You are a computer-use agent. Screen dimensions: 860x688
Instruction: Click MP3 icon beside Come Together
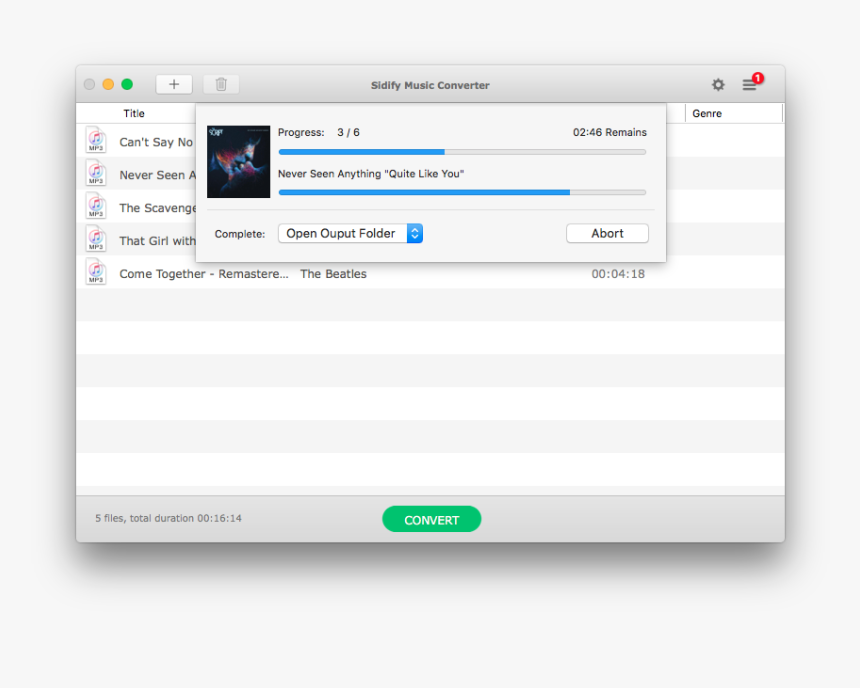click(x=96, y=271)
